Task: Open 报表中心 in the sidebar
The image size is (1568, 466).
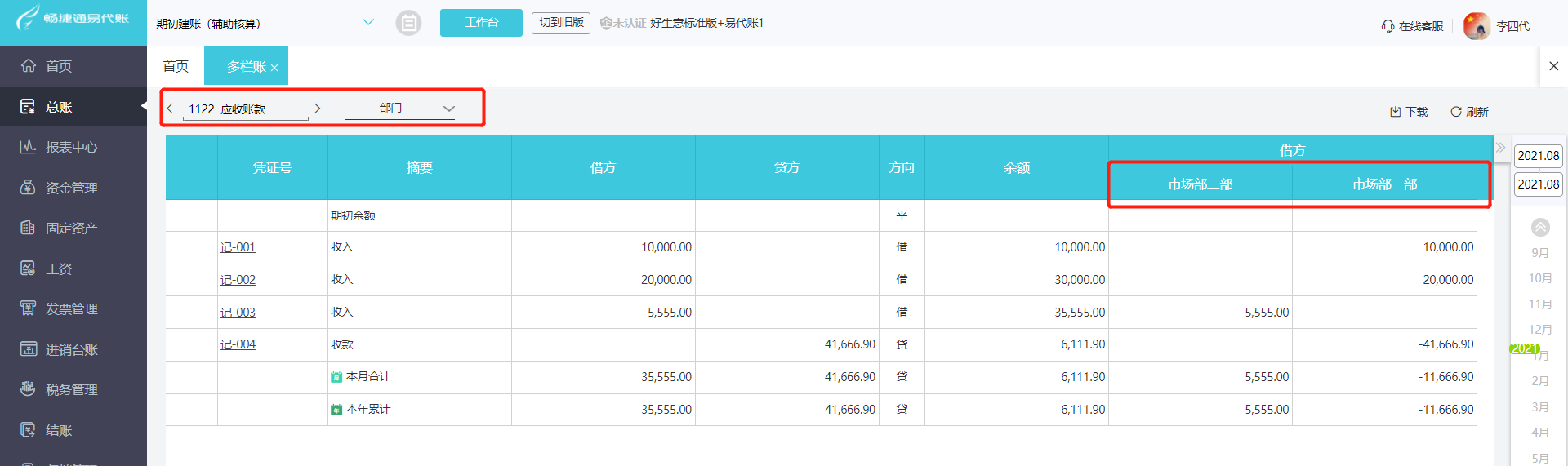Action: 72,147
